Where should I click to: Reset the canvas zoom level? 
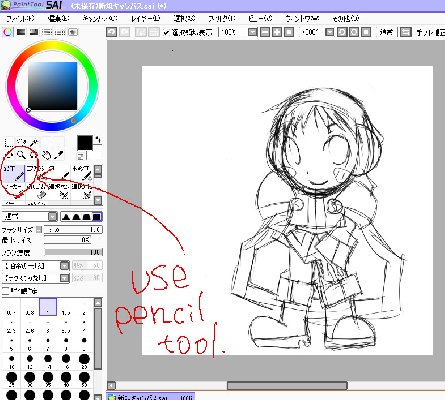(289, 32)
